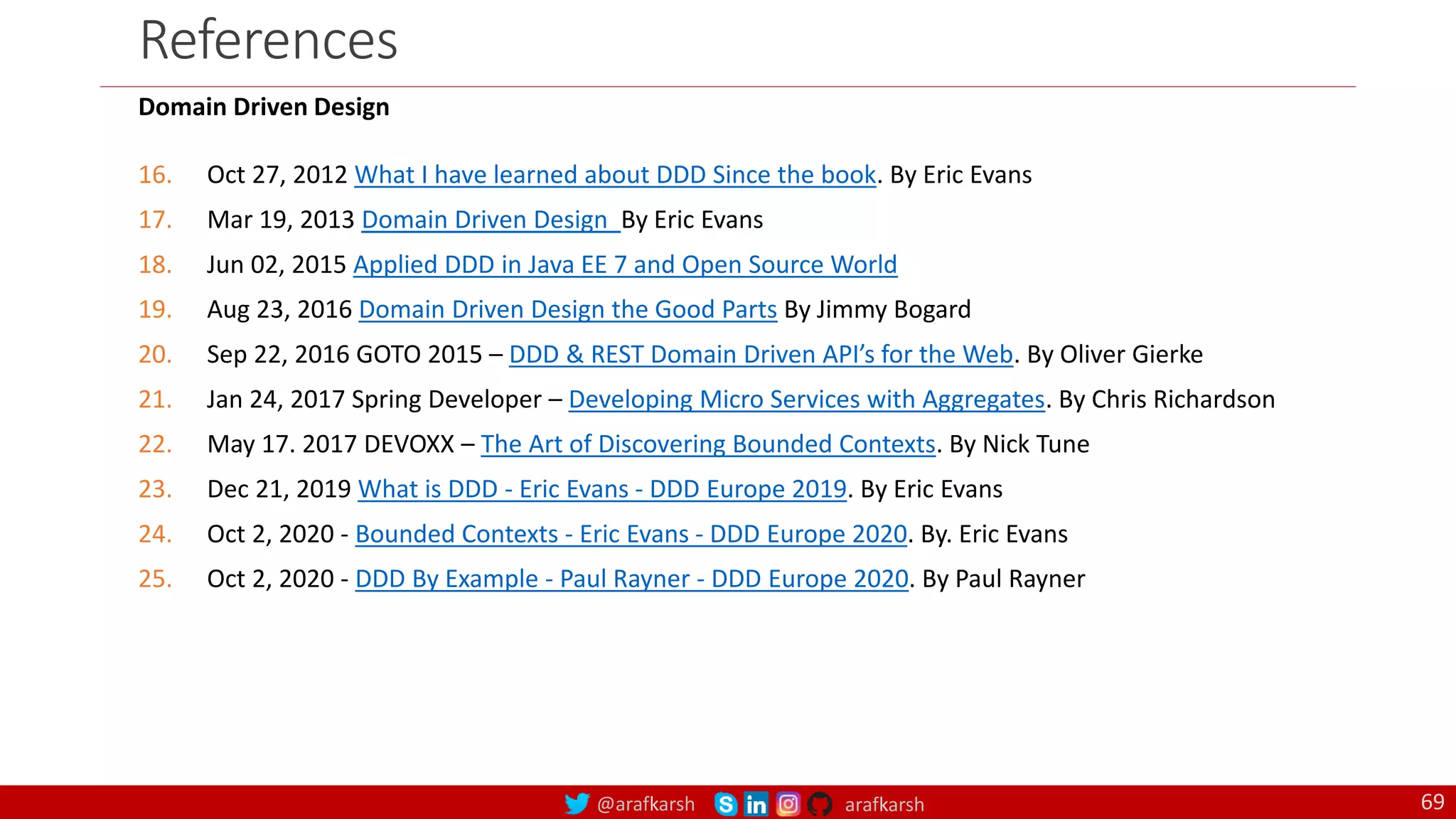
Task: Click the text 'By Nick Tune'
Action: [1019, 444]
